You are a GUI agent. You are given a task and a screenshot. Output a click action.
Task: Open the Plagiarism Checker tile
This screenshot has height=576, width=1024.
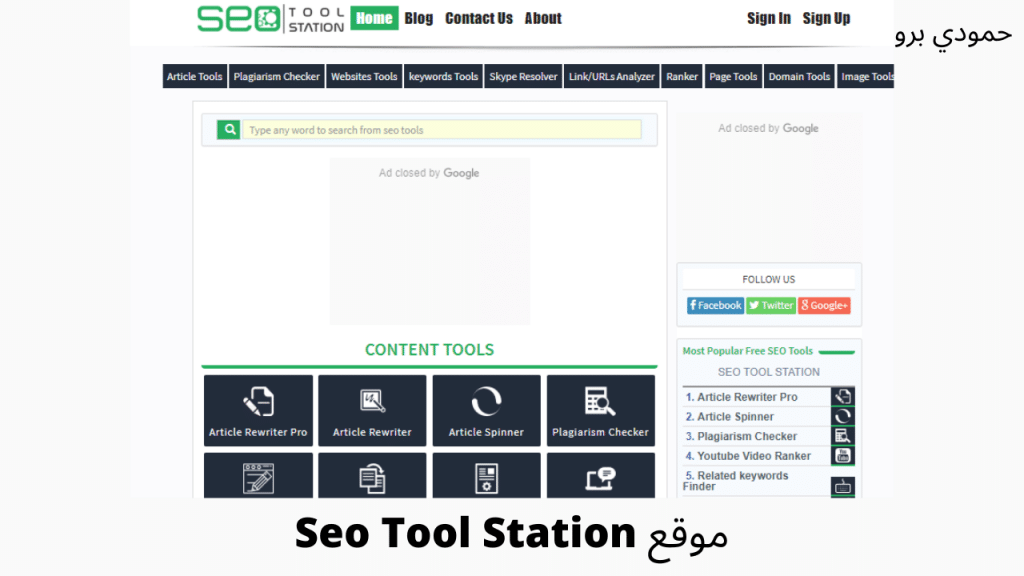(601, 410)
